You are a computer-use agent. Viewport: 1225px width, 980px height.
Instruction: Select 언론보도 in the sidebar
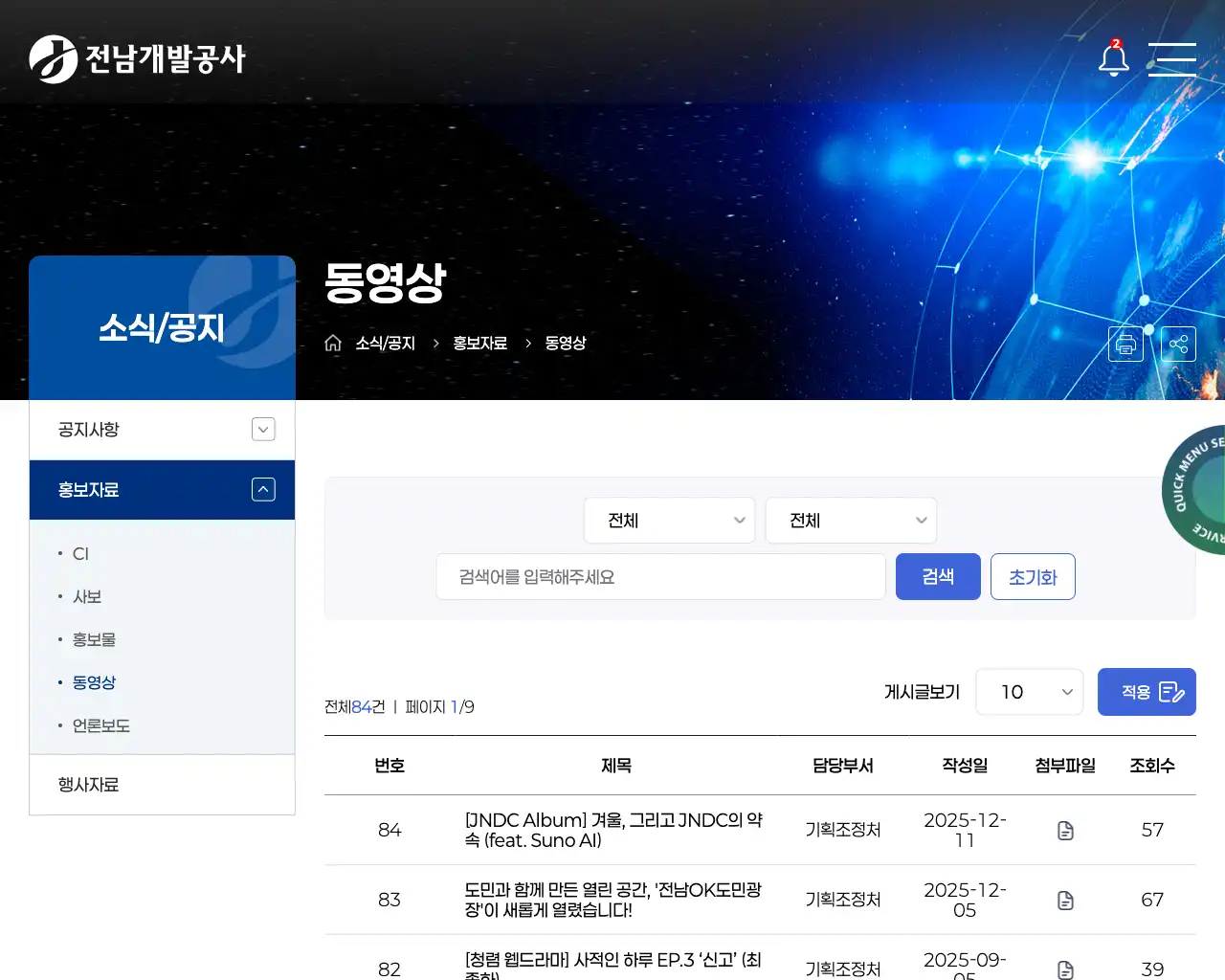[100, 725]
